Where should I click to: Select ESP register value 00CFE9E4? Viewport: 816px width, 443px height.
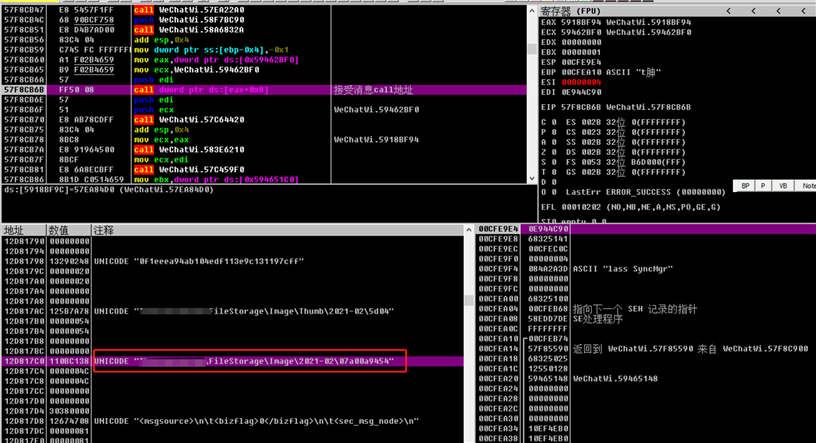tap(581, 62)
